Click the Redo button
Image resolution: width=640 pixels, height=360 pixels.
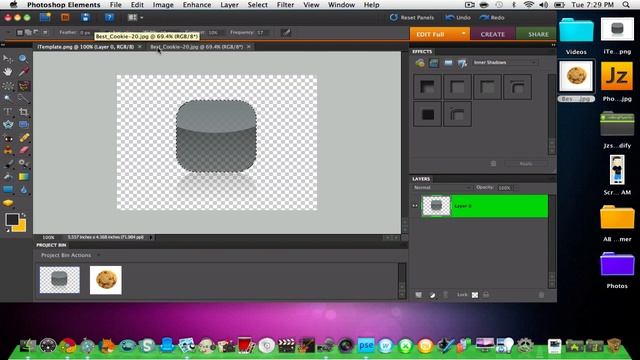pyautogui.click(x=492, y=18)
